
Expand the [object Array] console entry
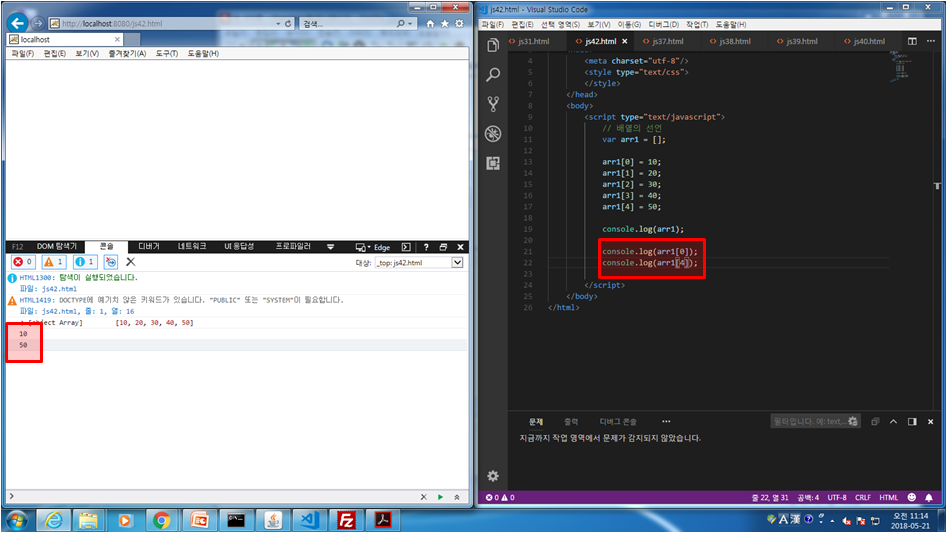22,323
